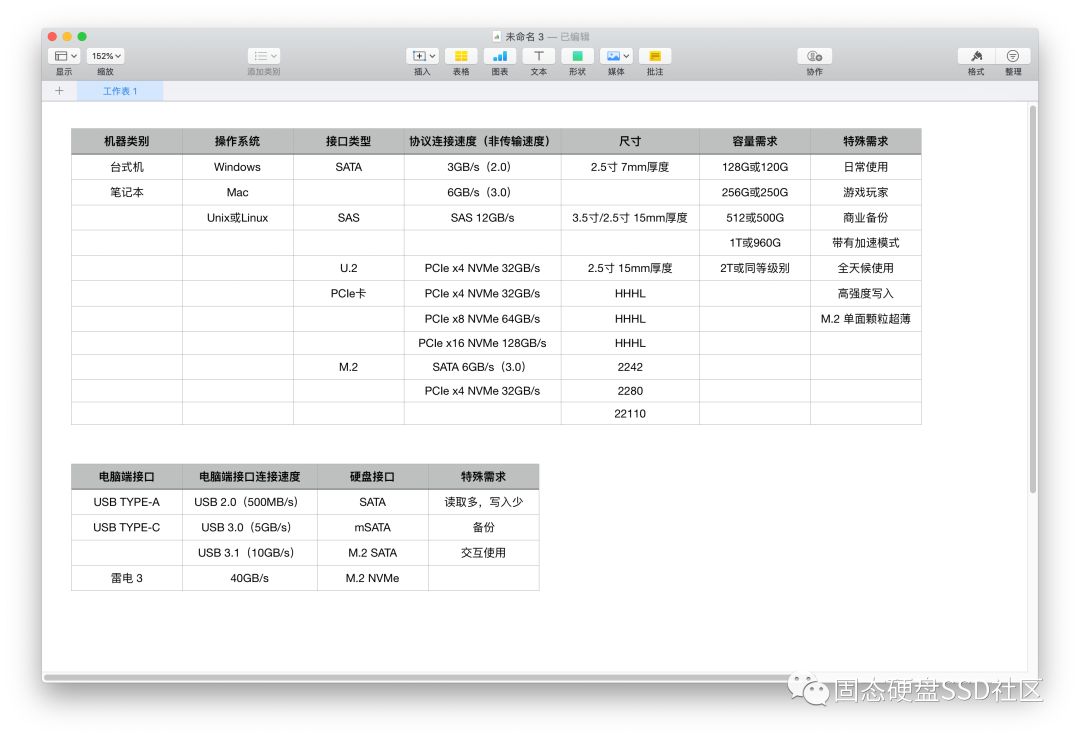1080x738 pixels.
Task: Select the U.2 cell
Action: 349,268
